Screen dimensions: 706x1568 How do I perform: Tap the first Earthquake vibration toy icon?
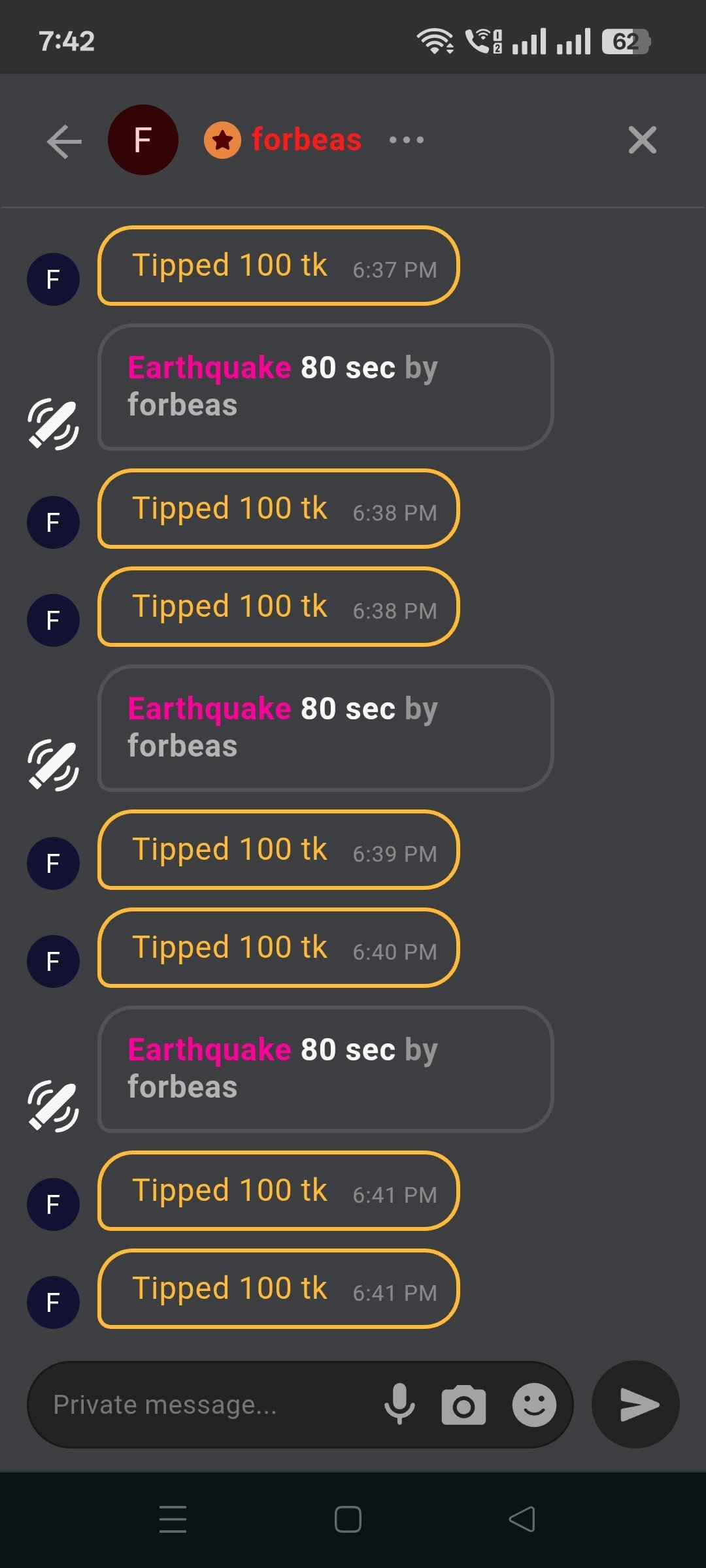tap(53, 424)
